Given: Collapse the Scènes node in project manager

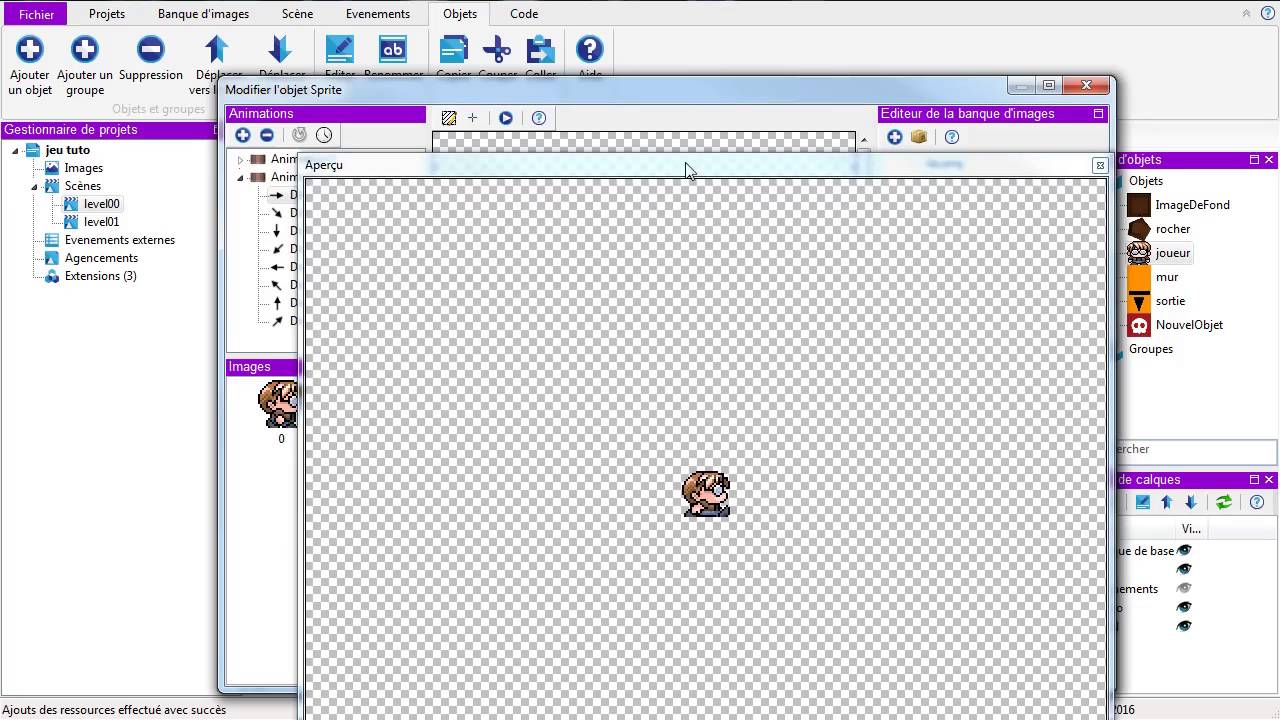Looking at the screenshot, I should coord(34,187).
